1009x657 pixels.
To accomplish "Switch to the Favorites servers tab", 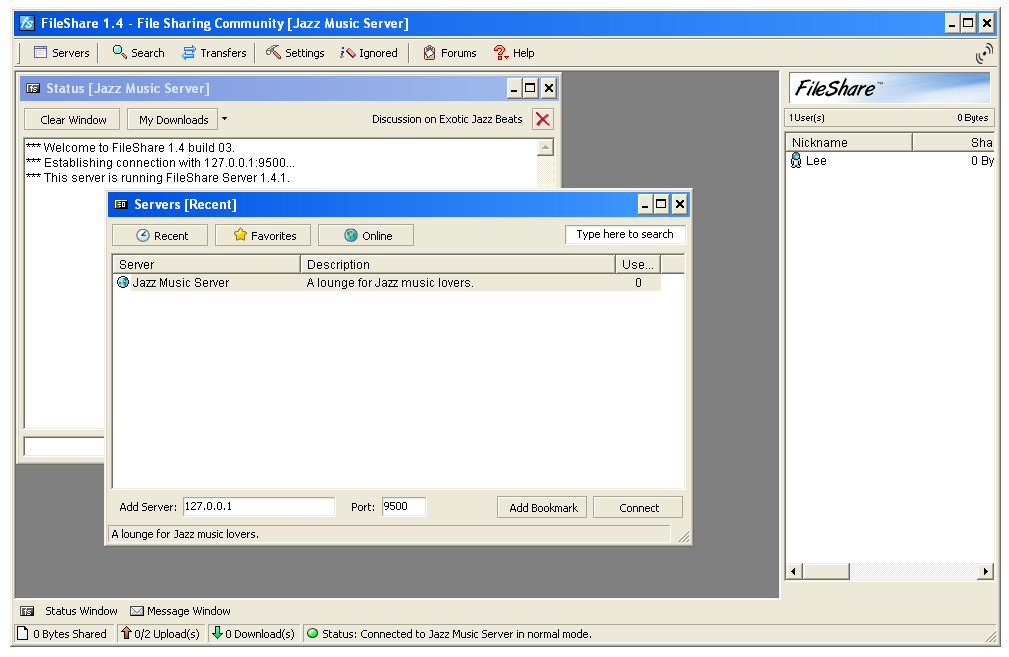I will [x=263, y=236].
